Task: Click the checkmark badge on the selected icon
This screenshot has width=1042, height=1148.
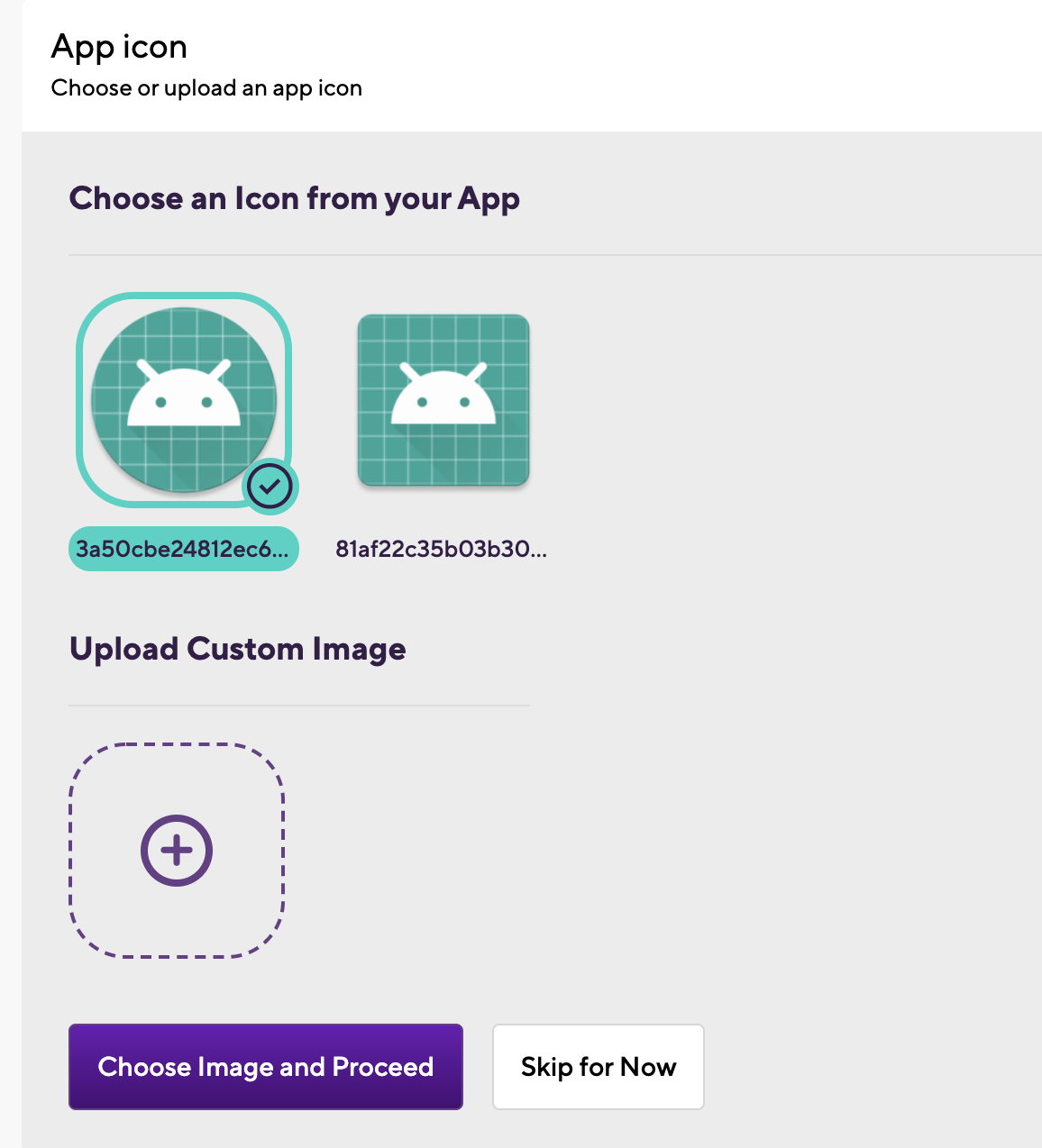Action: point(270,487)
